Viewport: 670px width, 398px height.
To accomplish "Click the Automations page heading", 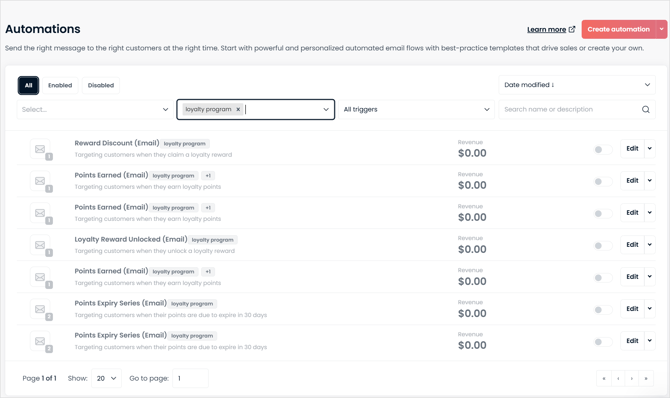I will [43, 29].
